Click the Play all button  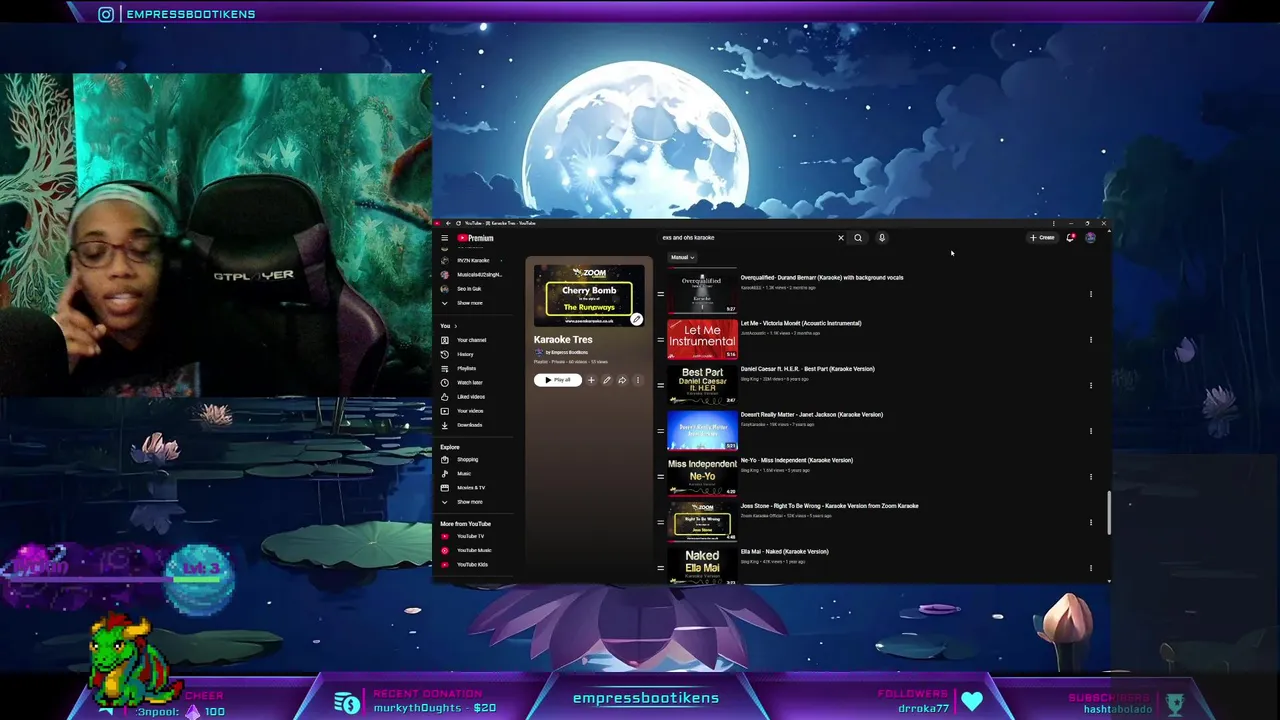click(558, 380)
